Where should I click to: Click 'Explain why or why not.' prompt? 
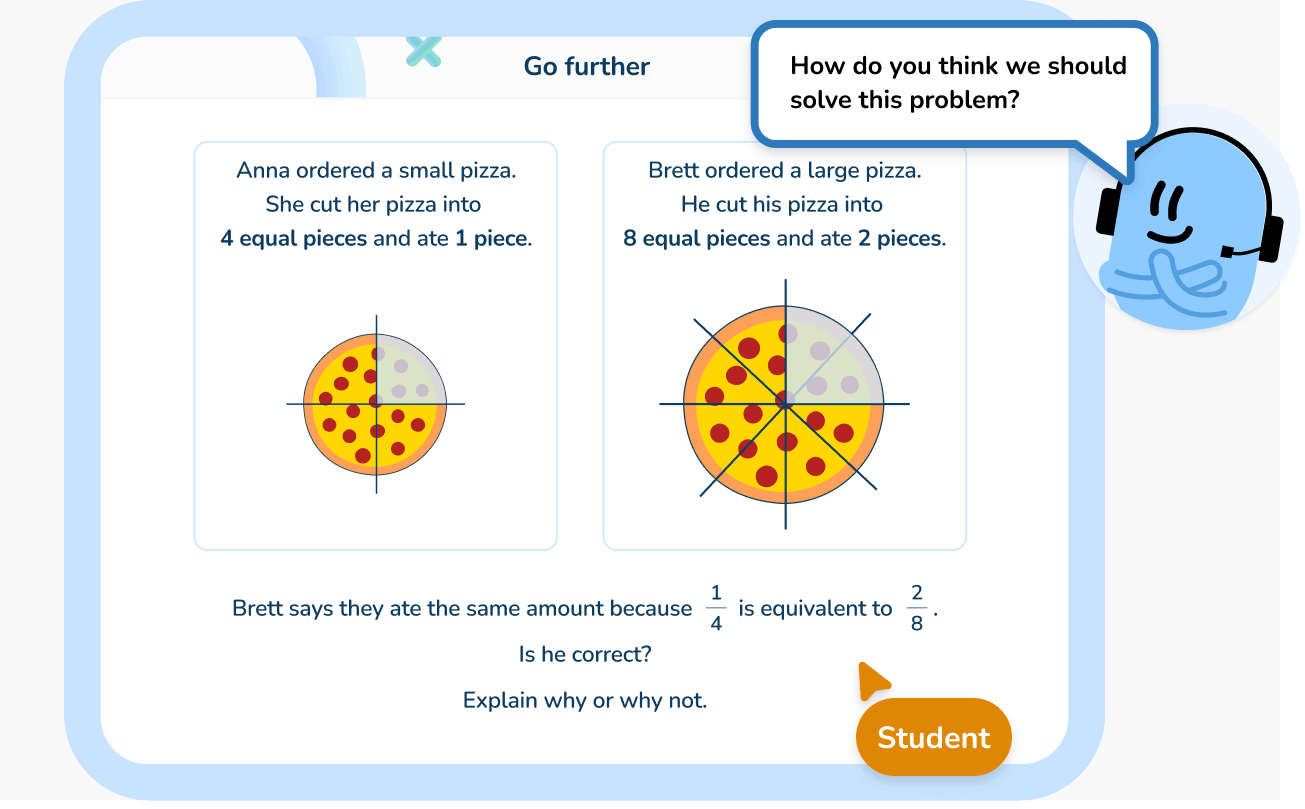(585, 700)
